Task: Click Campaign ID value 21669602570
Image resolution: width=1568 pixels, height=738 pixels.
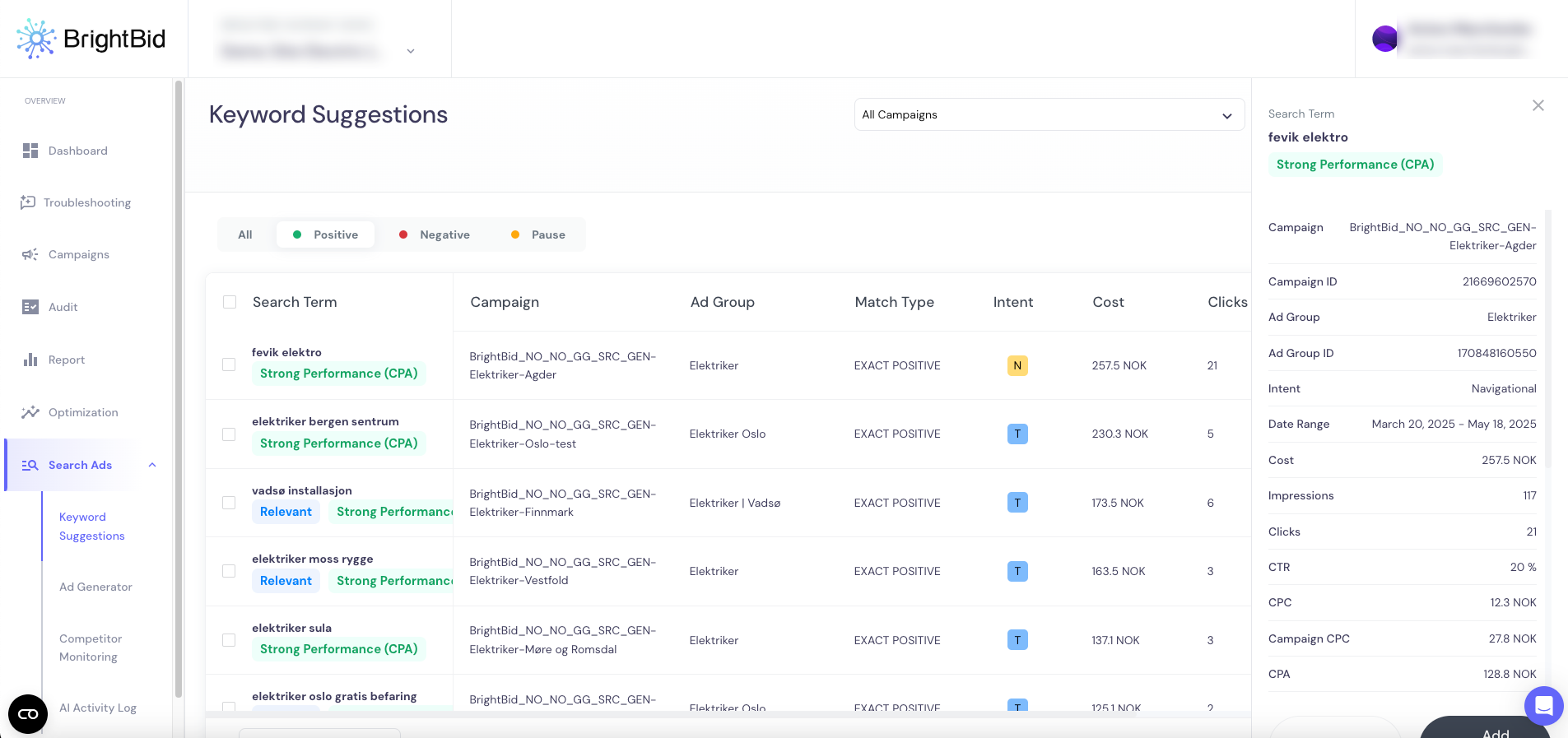Action: (x=1499, y=281)
